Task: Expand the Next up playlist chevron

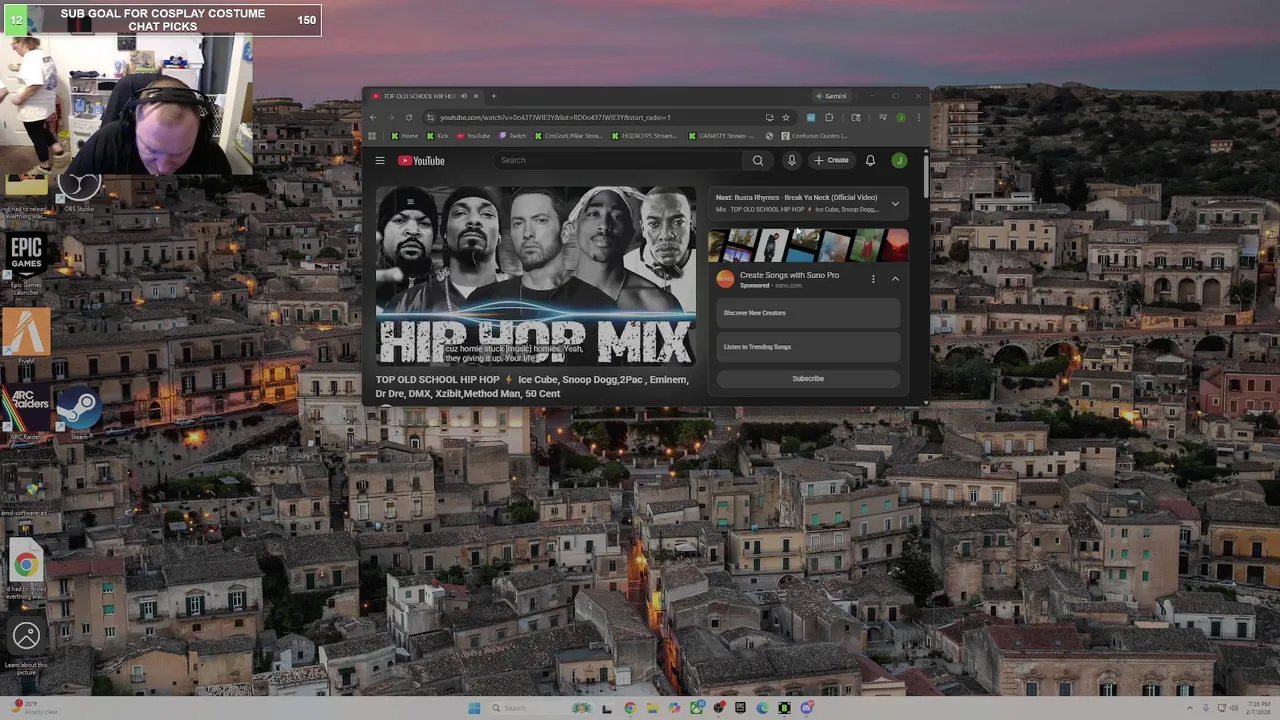Action: click(895, 203)
